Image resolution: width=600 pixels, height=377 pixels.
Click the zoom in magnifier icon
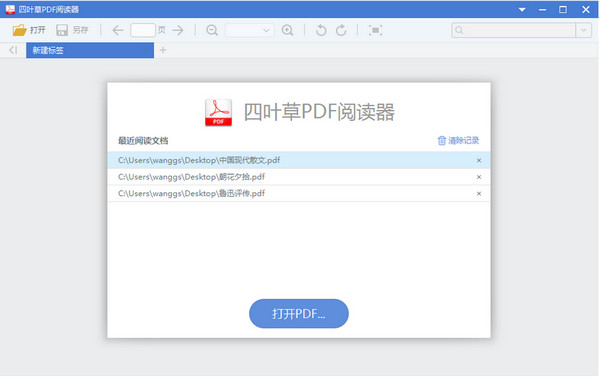point(287,30)
